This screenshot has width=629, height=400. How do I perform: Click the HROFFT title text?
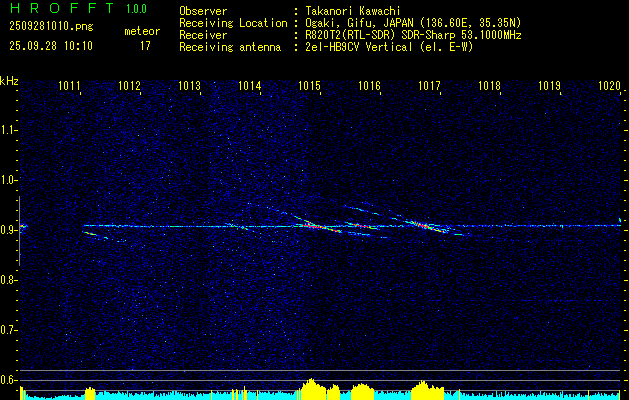click(x=62, y=8)
